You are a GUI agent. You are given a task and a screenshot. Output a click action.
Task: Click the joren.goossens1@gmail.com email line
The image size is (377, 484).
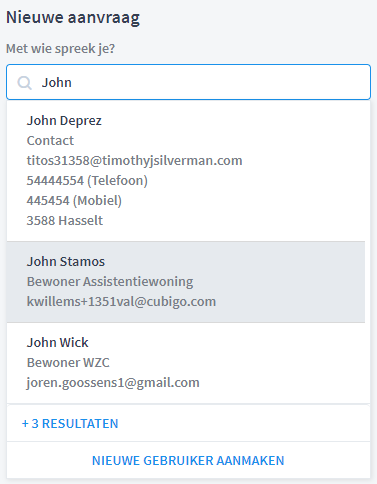click(x=113, y=383)
